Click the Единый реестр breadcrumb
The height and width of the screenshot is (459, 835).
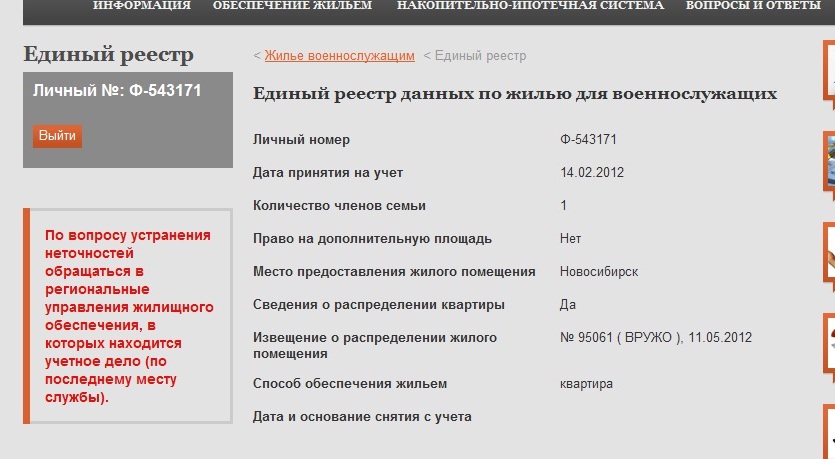coord(480,56)
